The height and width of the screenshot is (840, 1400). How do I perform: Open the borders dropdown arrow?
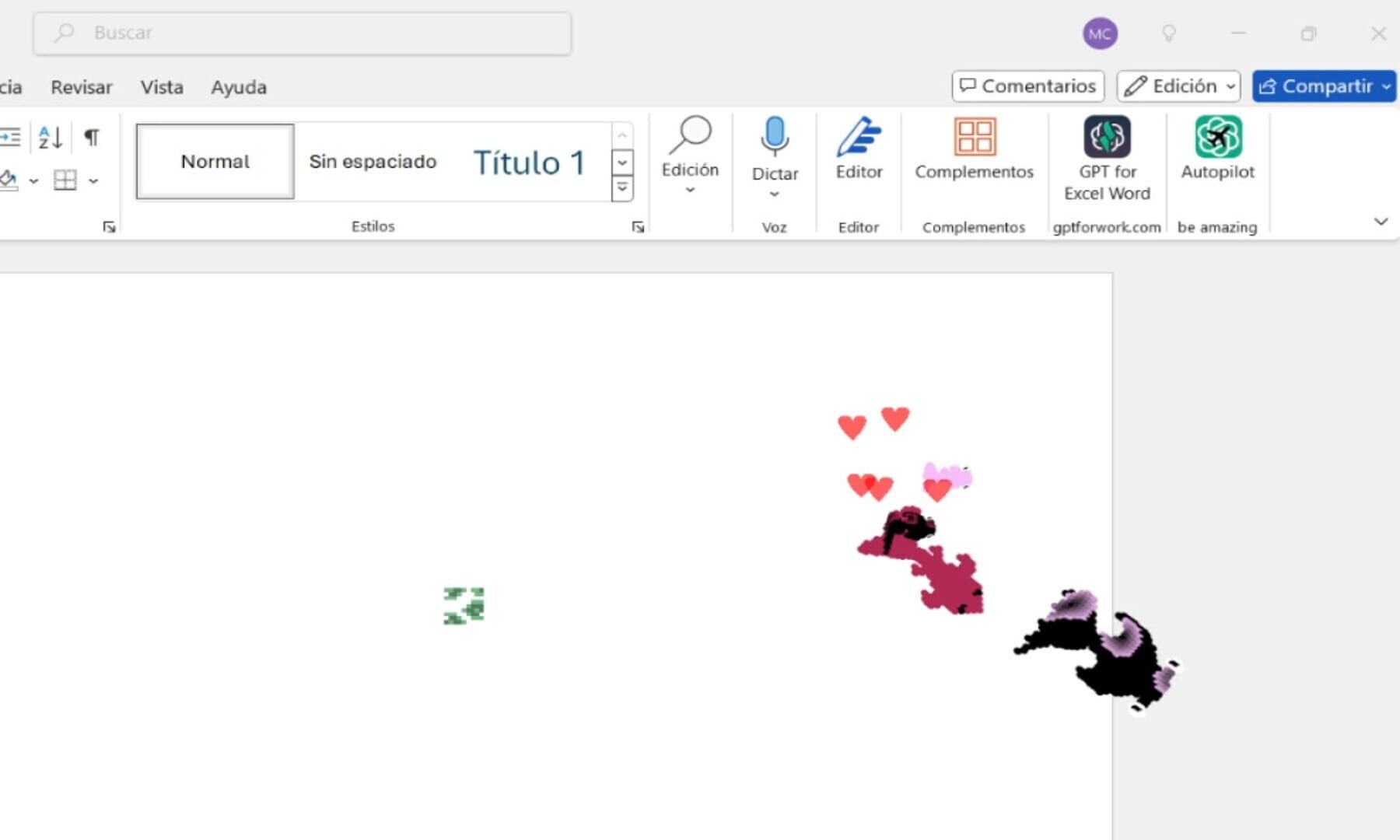tap(93, 180)
